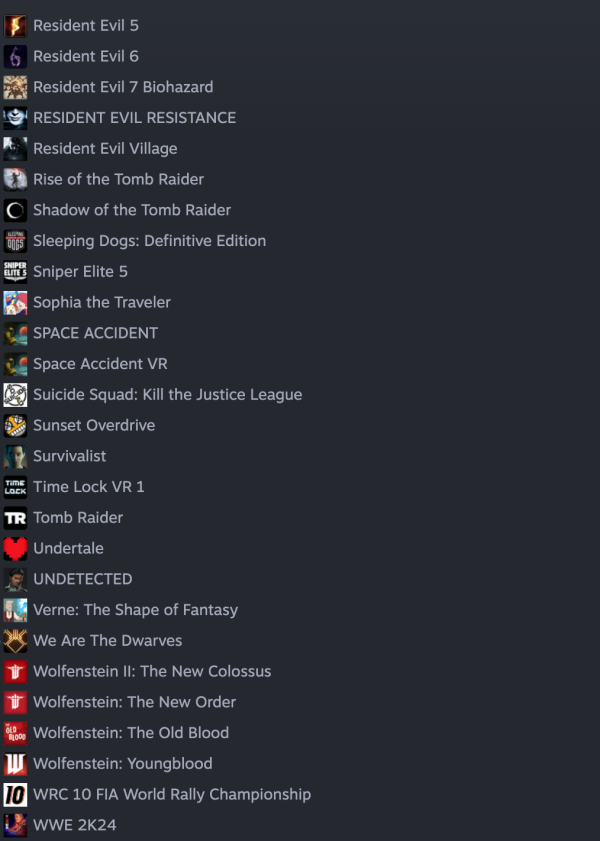Image resolution: width=600 pixels, height=841 pixels.
Task: Click the Shadow of the Tomb Raider eclipse icon
Action: tap(15, 210)
